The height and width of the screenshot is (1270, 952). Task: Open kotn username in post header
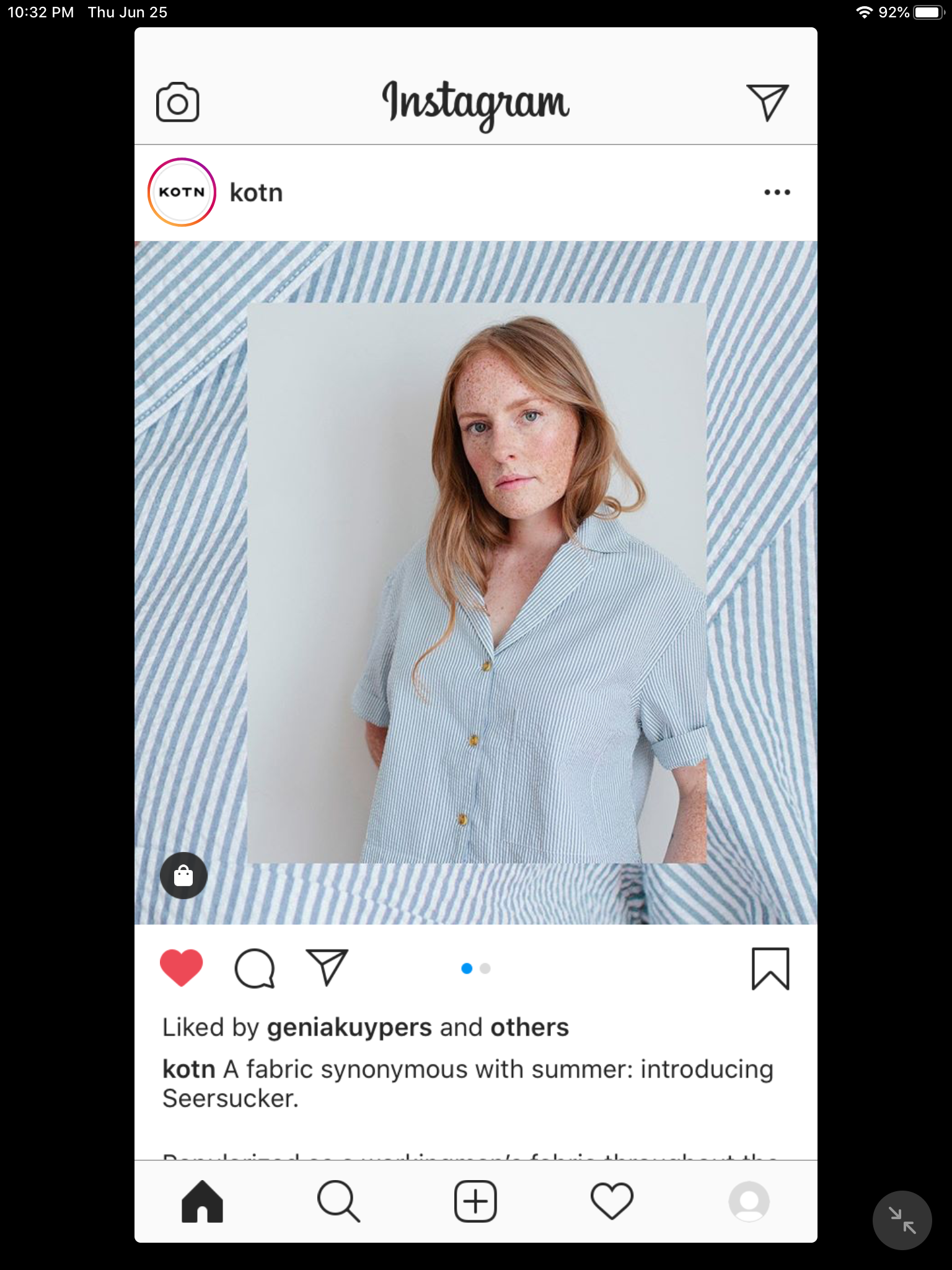256,193
